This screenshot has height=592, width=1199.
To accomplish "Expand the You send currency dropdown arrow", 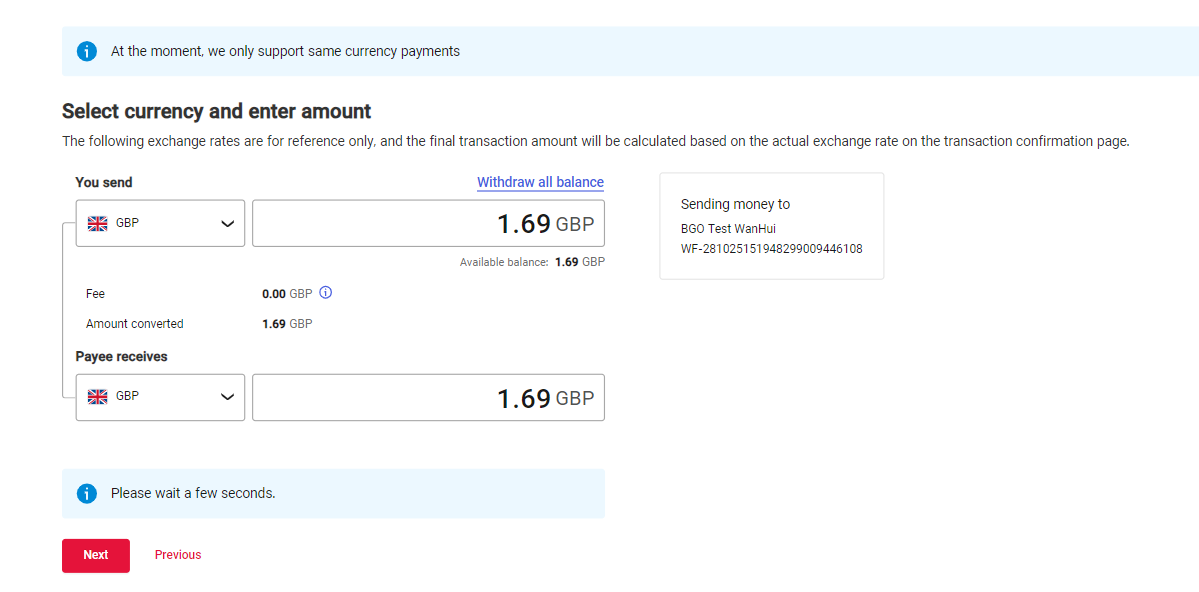I will (x=227, y=224).
